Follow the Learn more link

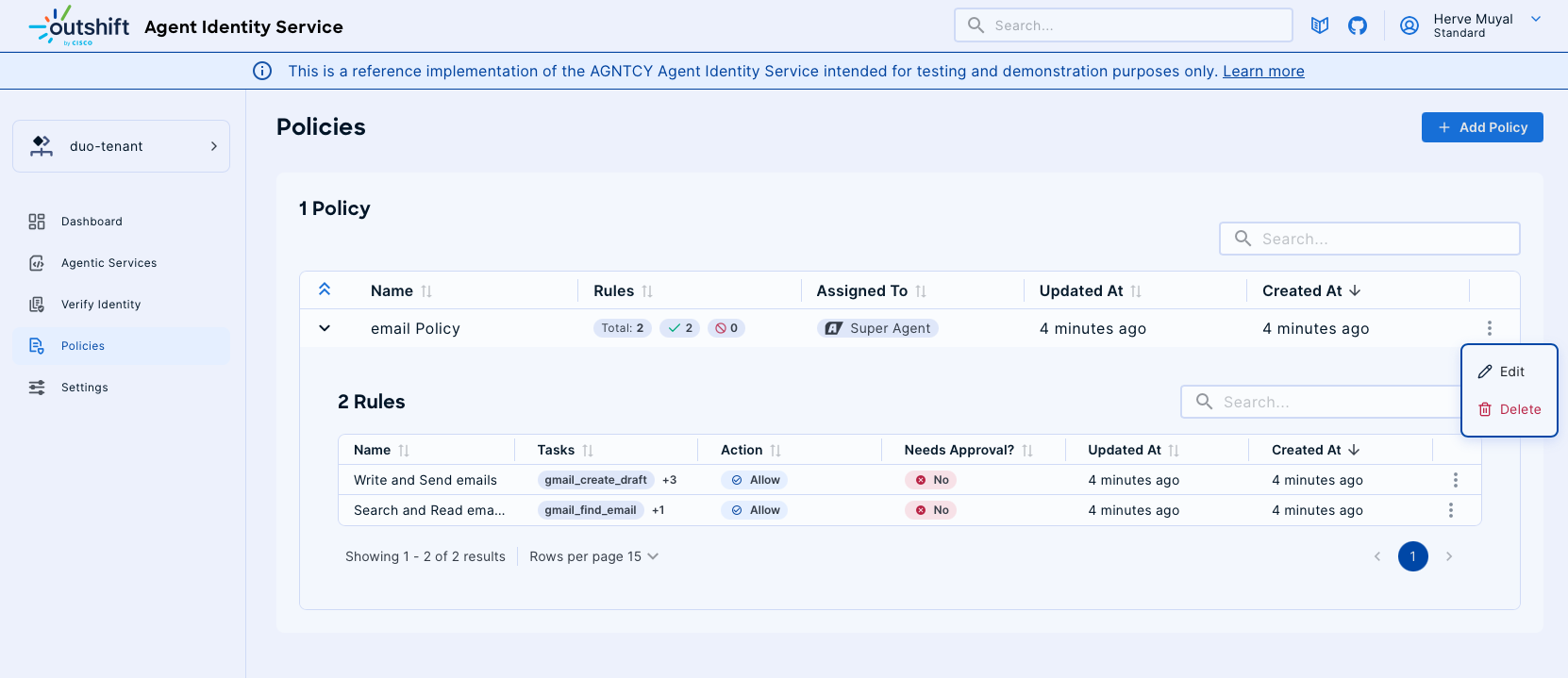(x=1263, y=71)
